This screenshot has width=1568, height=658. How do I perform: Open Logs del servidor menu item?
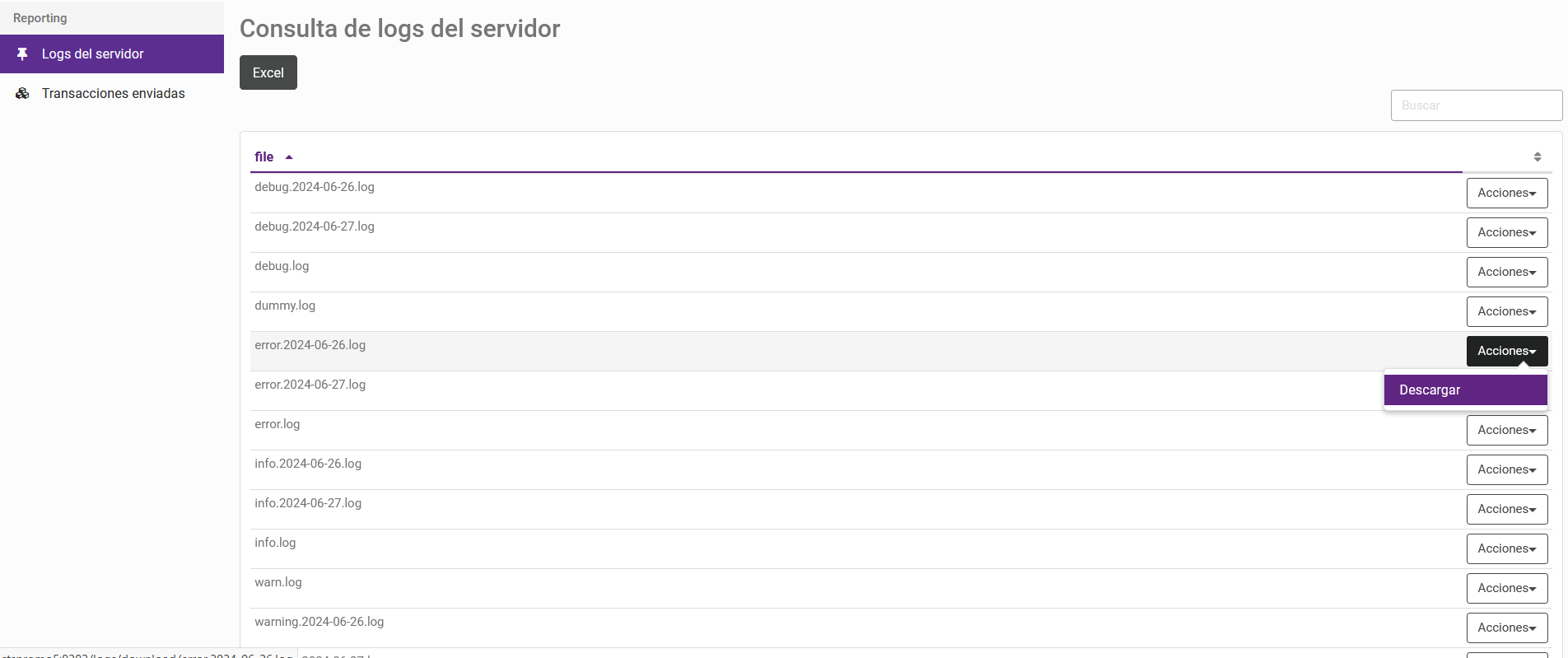[92, 54]
